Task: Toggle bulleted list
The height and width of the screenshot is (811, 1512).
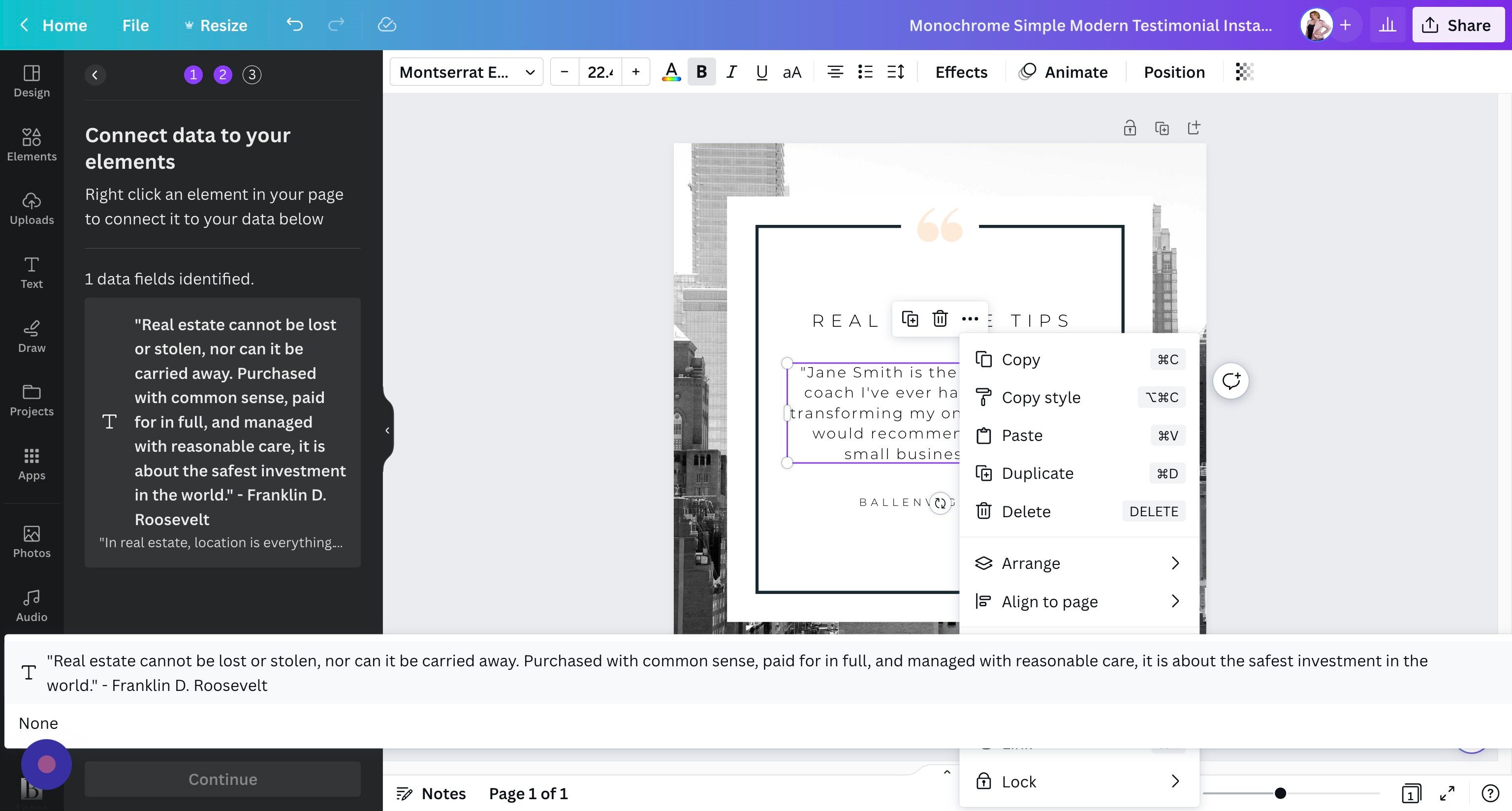Action: [865, 71]
